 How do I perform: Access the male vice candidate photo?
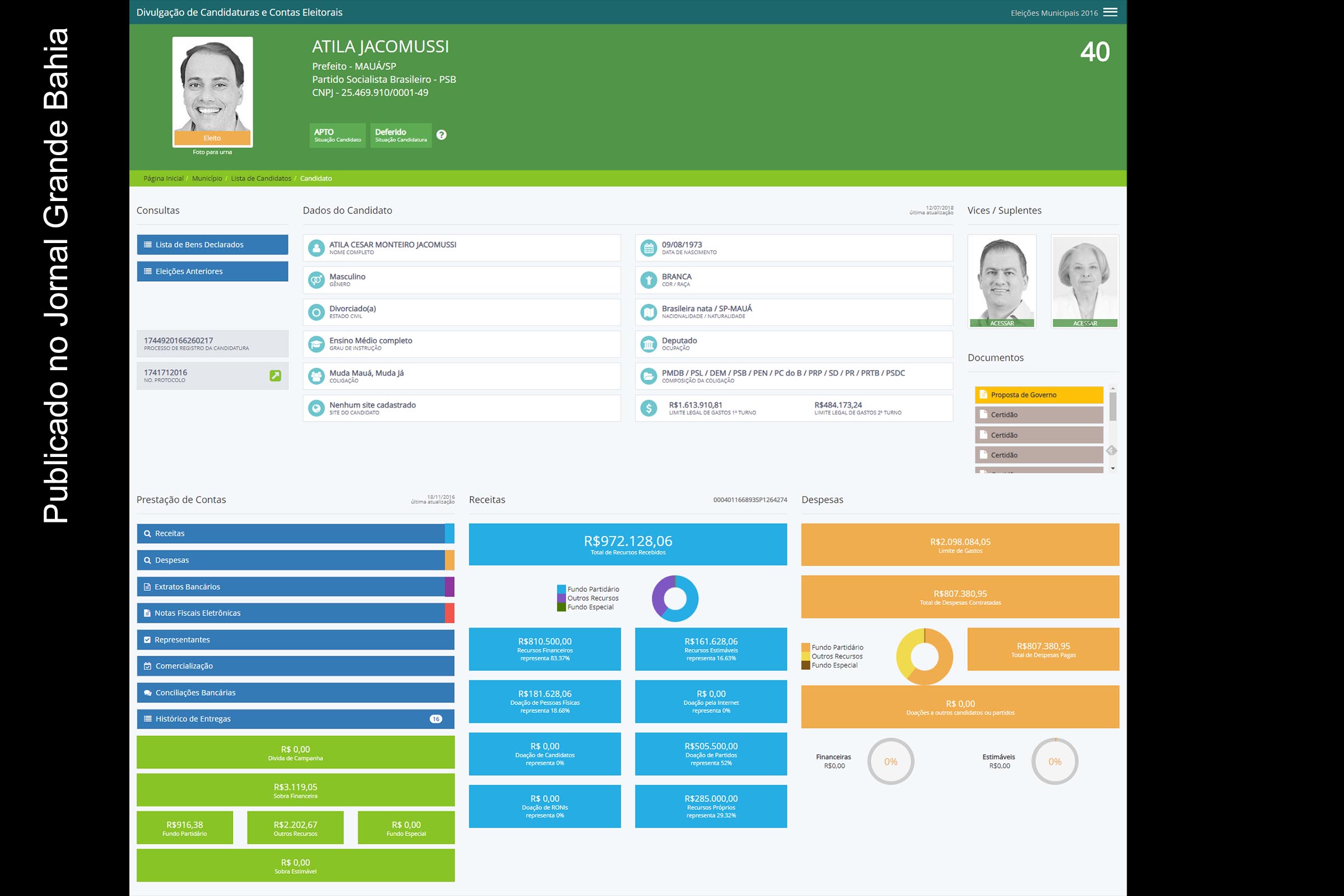[1001, 281]
